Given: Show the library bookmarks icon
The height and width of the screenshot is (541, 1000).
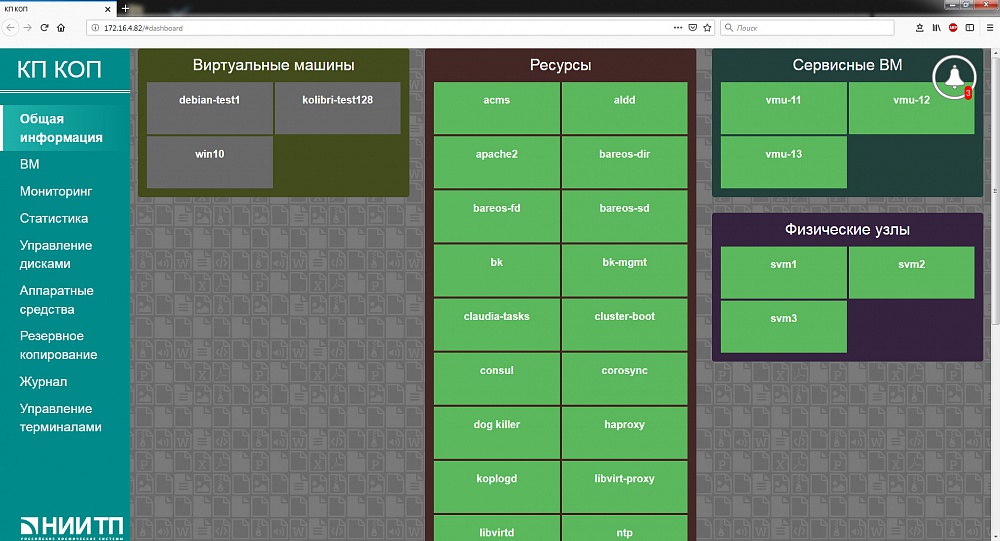Looking at the screenshot, I should (x=936, y=27).
